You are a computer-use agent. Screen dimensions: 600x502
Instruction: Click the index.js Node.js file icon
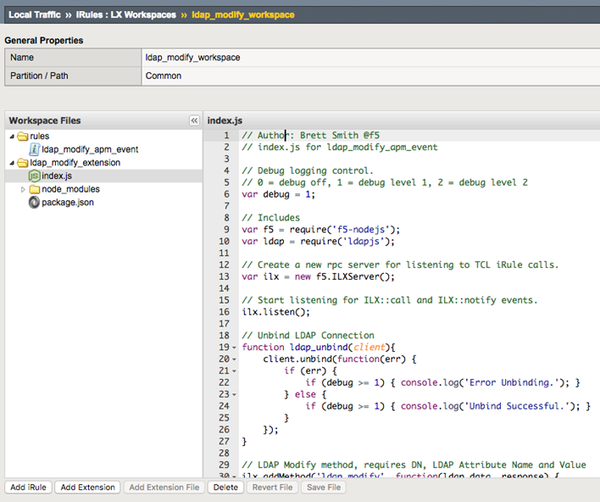[34, 176]
